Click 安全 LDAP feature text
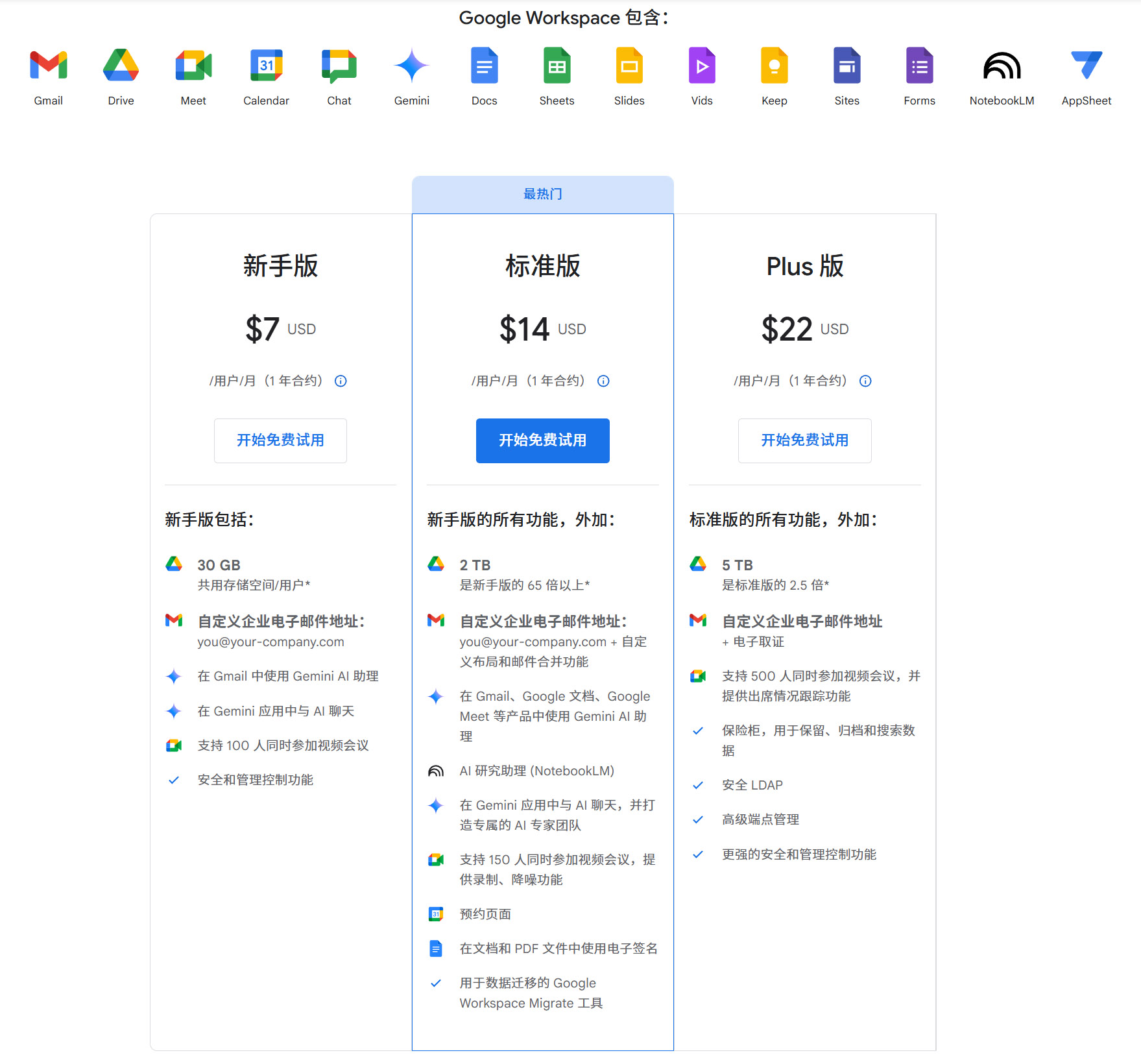 (x=752, y=785)
